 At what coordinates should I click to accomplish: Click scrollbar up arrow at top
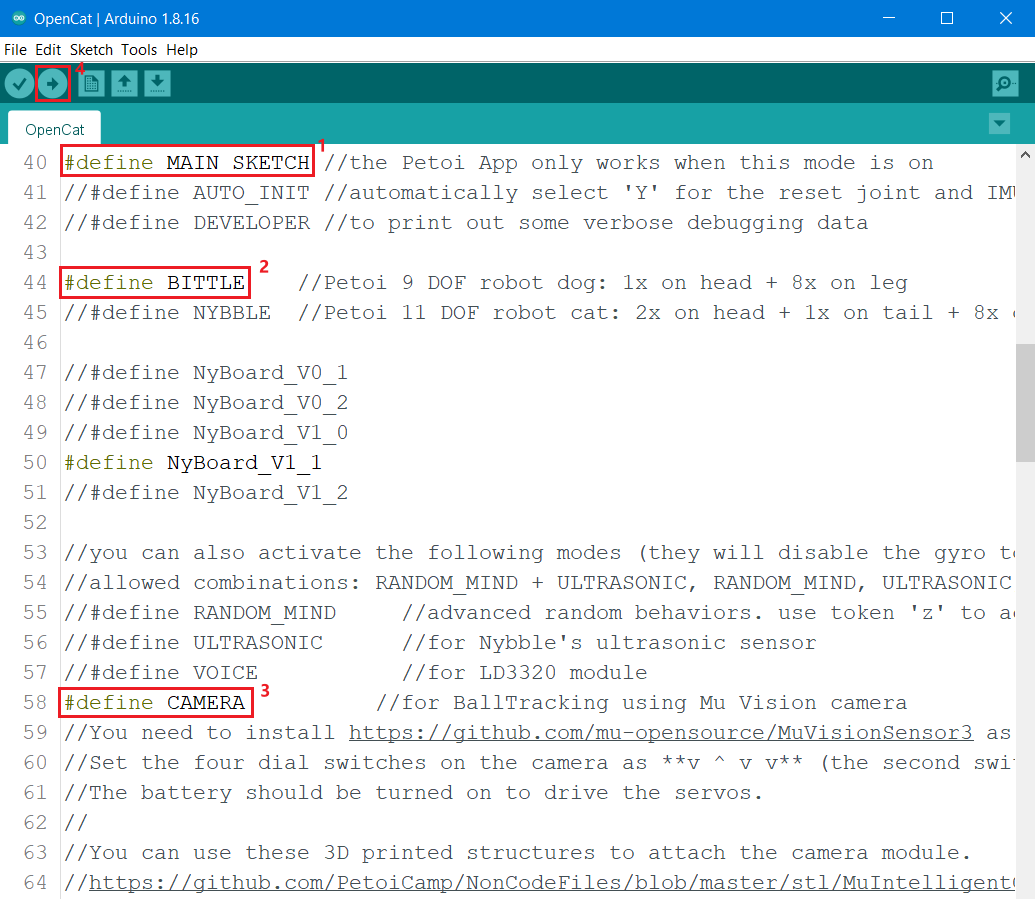[1025, 154]
